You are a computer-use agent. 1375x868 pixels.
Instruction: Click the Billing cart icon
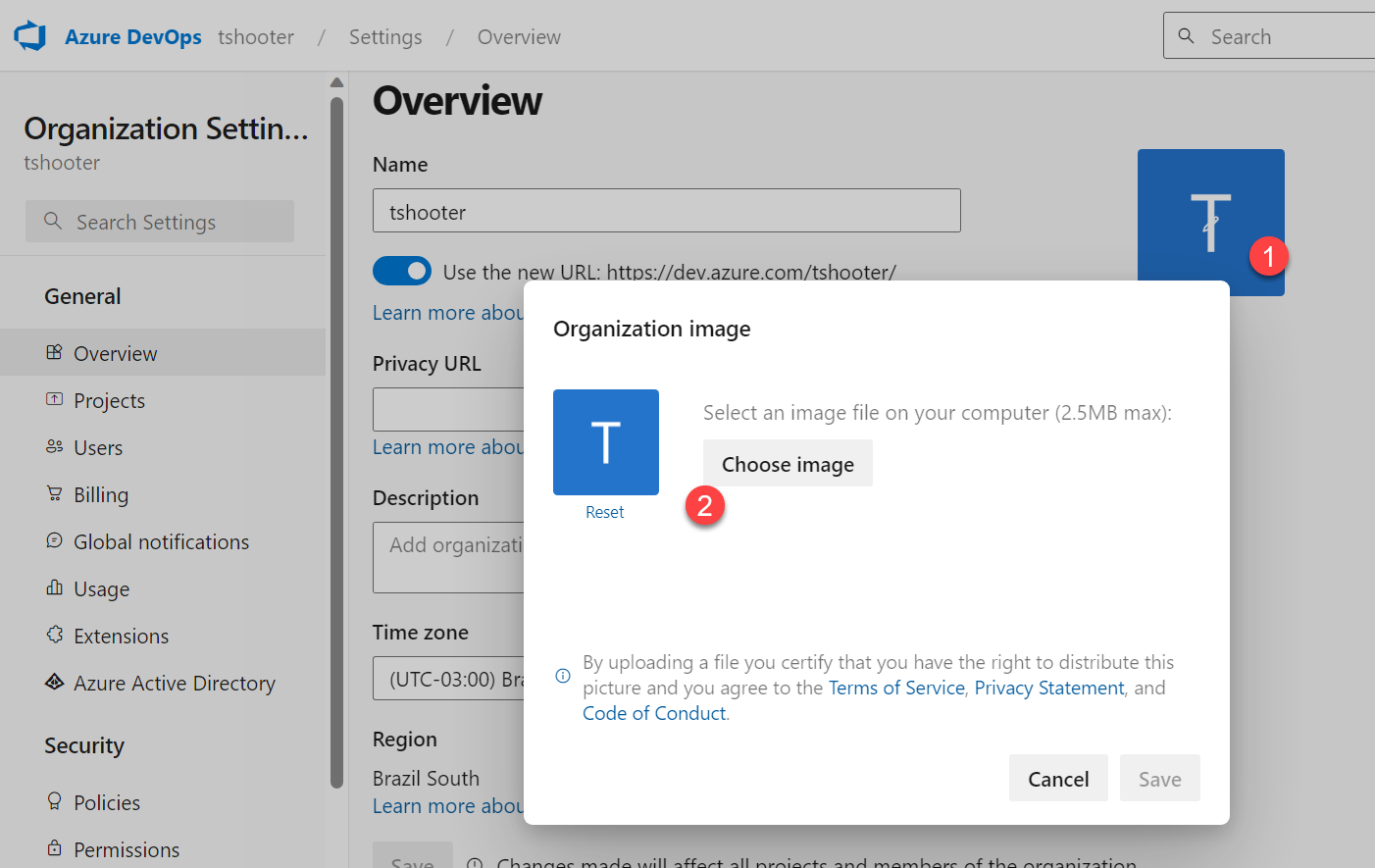coord(54,493)
